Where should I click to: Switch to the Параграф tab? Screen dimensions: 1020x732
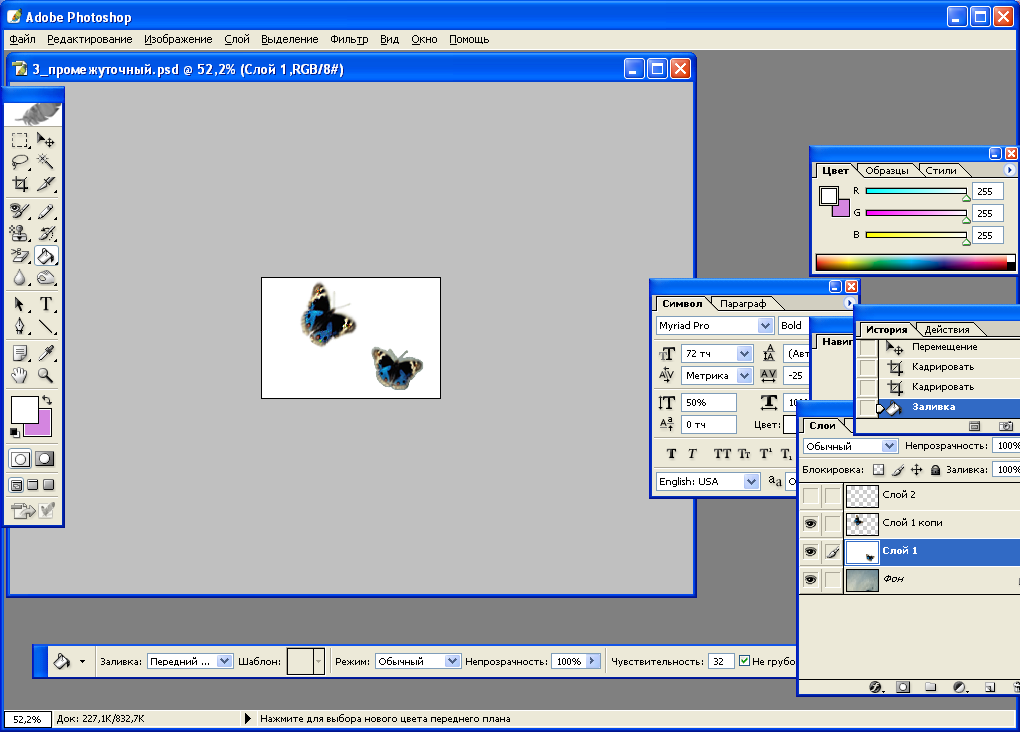click(743, 303)
